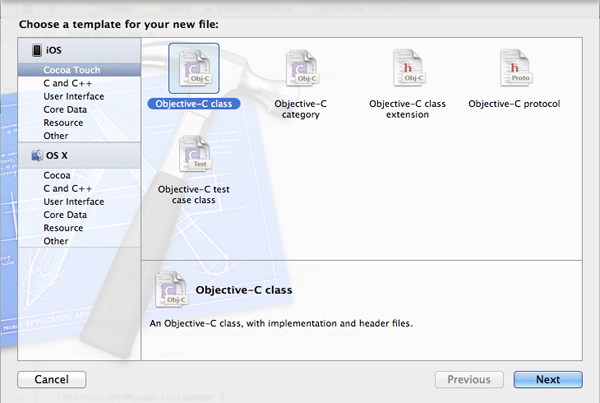Image resolution: width=600 pixels, height=403 pixels.
Task: Choose the Objective-C class extension icon
Action: click(x=408, y=68)
